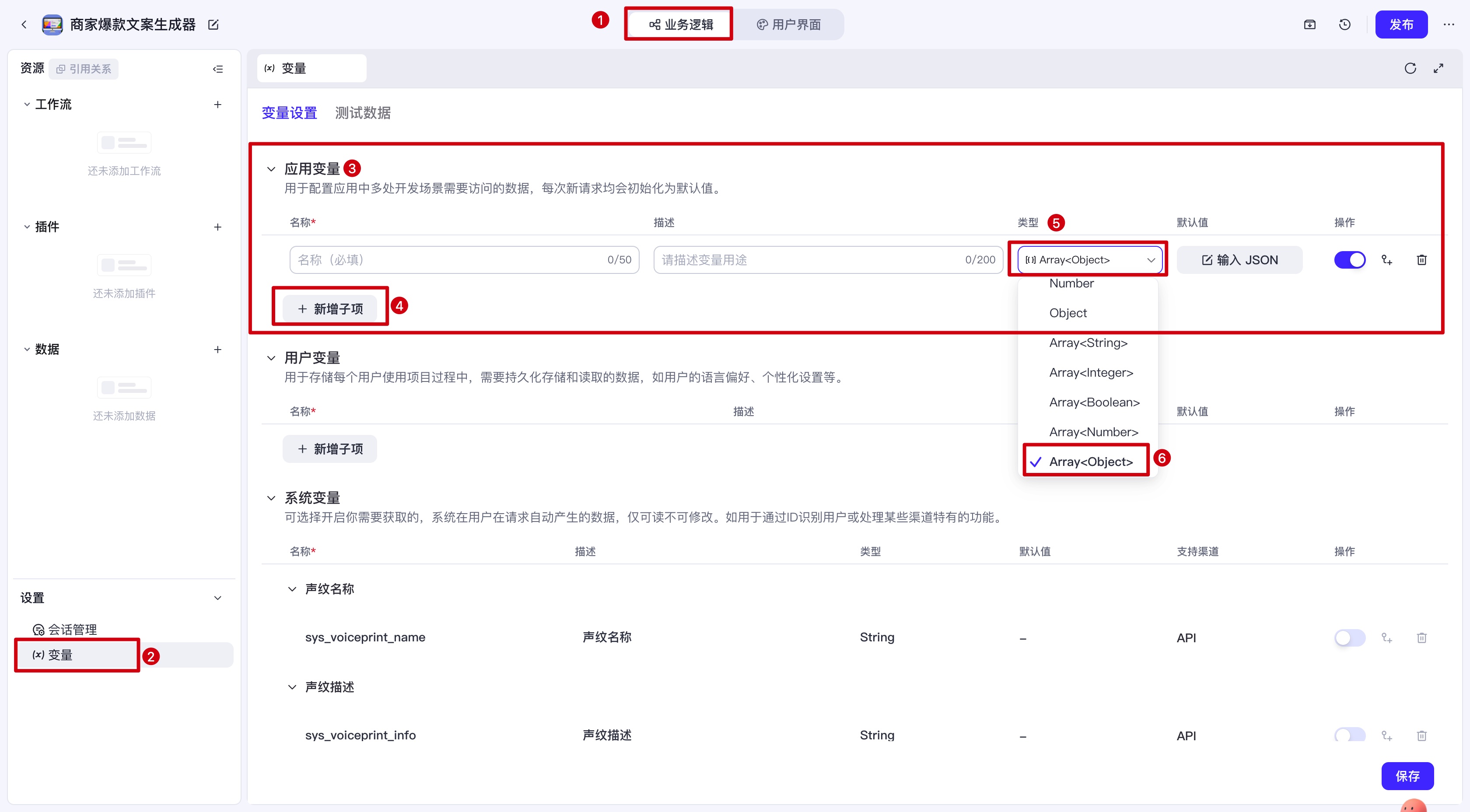
Task: Click the 输入 JSON button
Action: [1239, 260]
